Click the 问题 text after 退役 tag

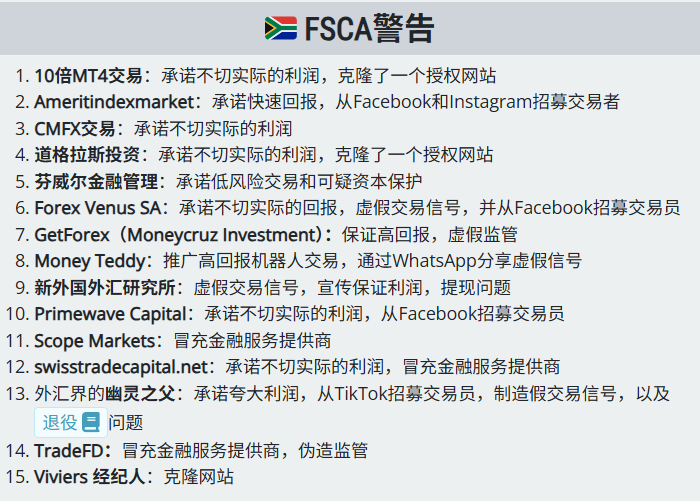click(126, 422)
